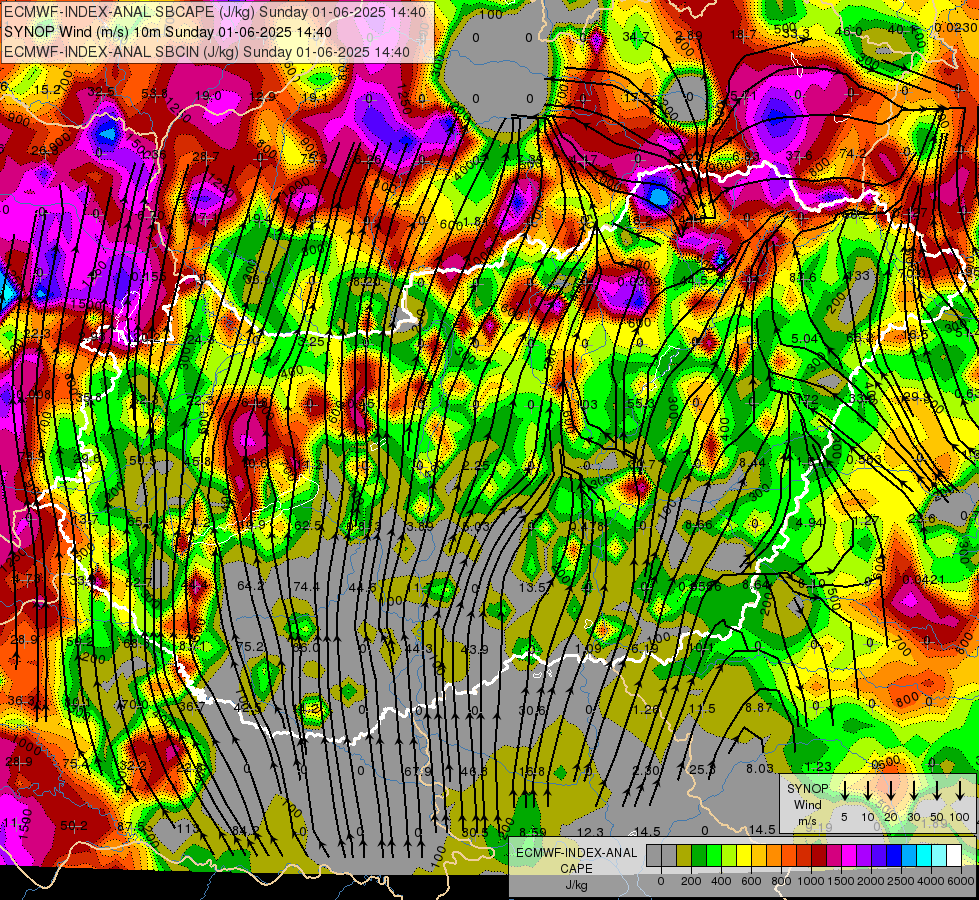Click the wind arrow above 100 m/s

point(960,791)
